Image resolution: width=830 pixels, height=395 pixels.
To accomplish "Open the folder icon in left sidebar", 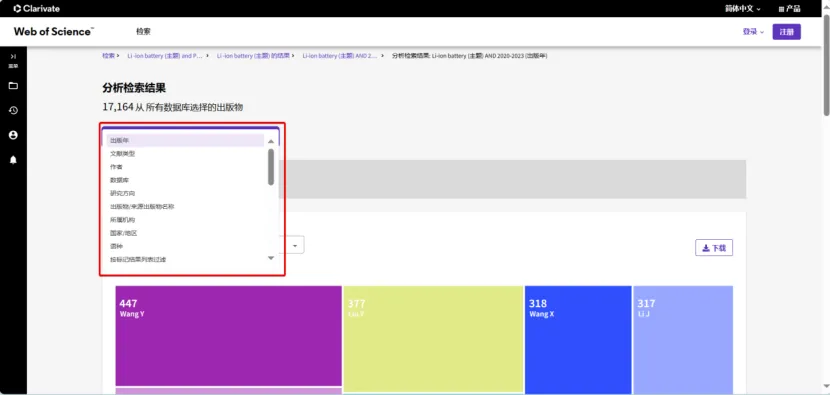I will [x=13, y=86].
